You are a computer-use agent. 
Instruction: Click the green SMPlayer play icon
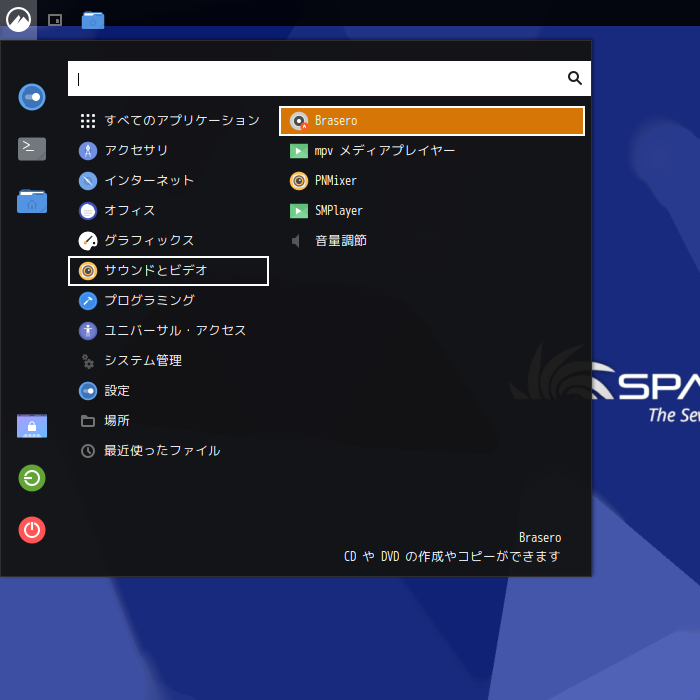299,211
